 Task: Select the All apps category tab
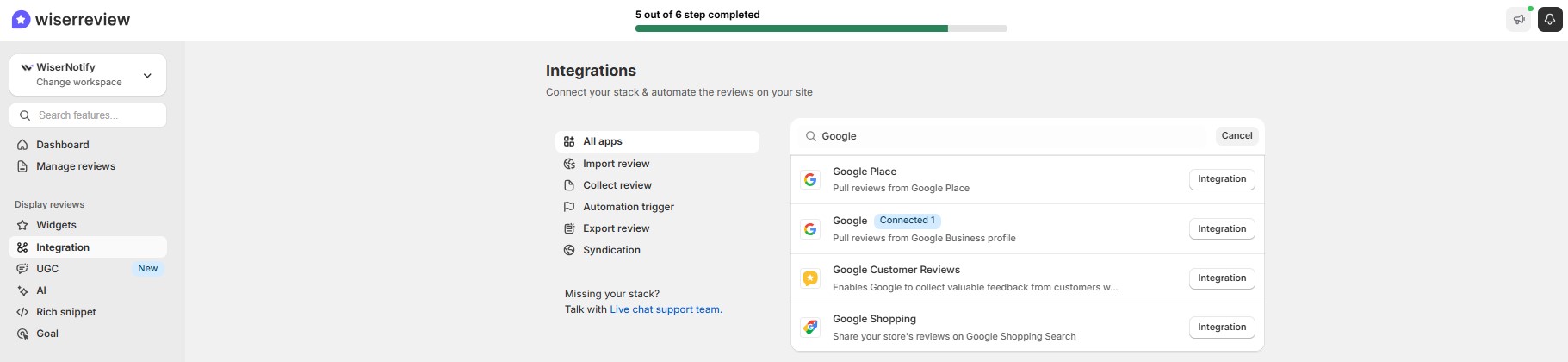pos(657,141)
